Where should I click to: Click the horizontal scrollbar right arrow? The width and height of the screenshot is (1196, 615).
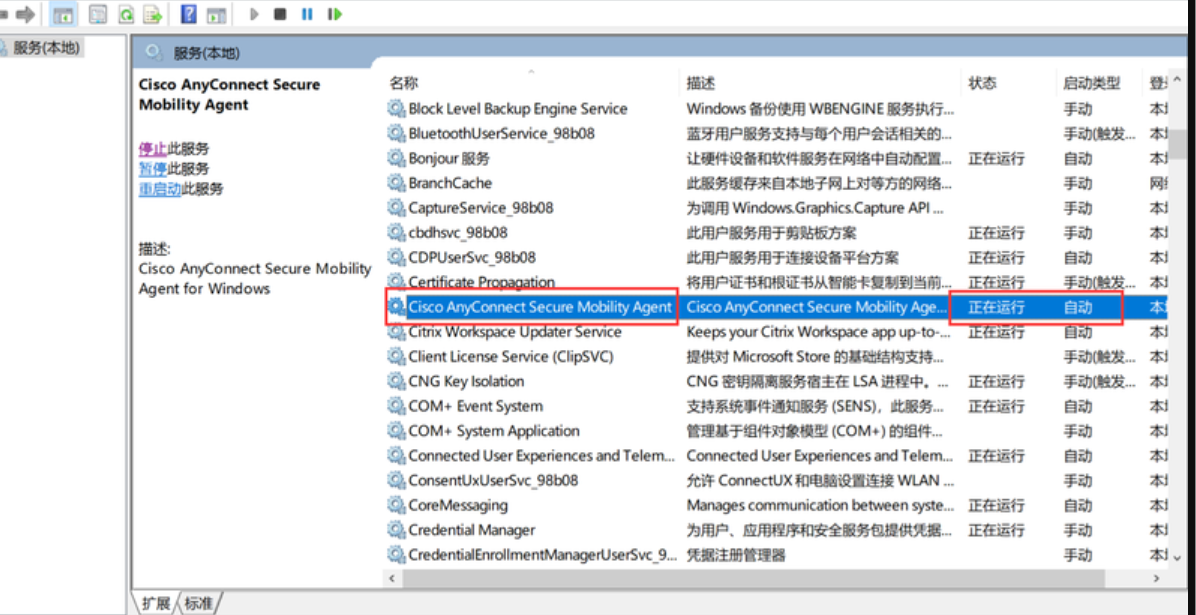click(x=1158, y=578)
